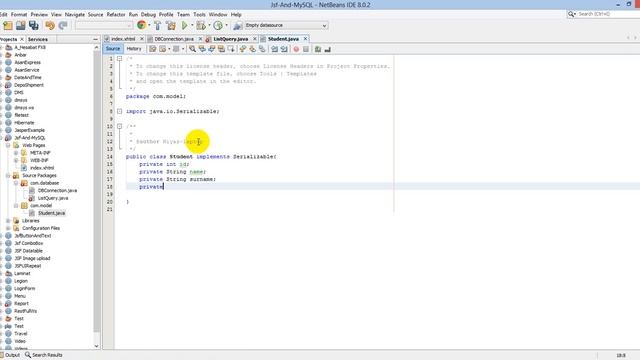Click the Shift Line Right icon

(x=284, y=49)
